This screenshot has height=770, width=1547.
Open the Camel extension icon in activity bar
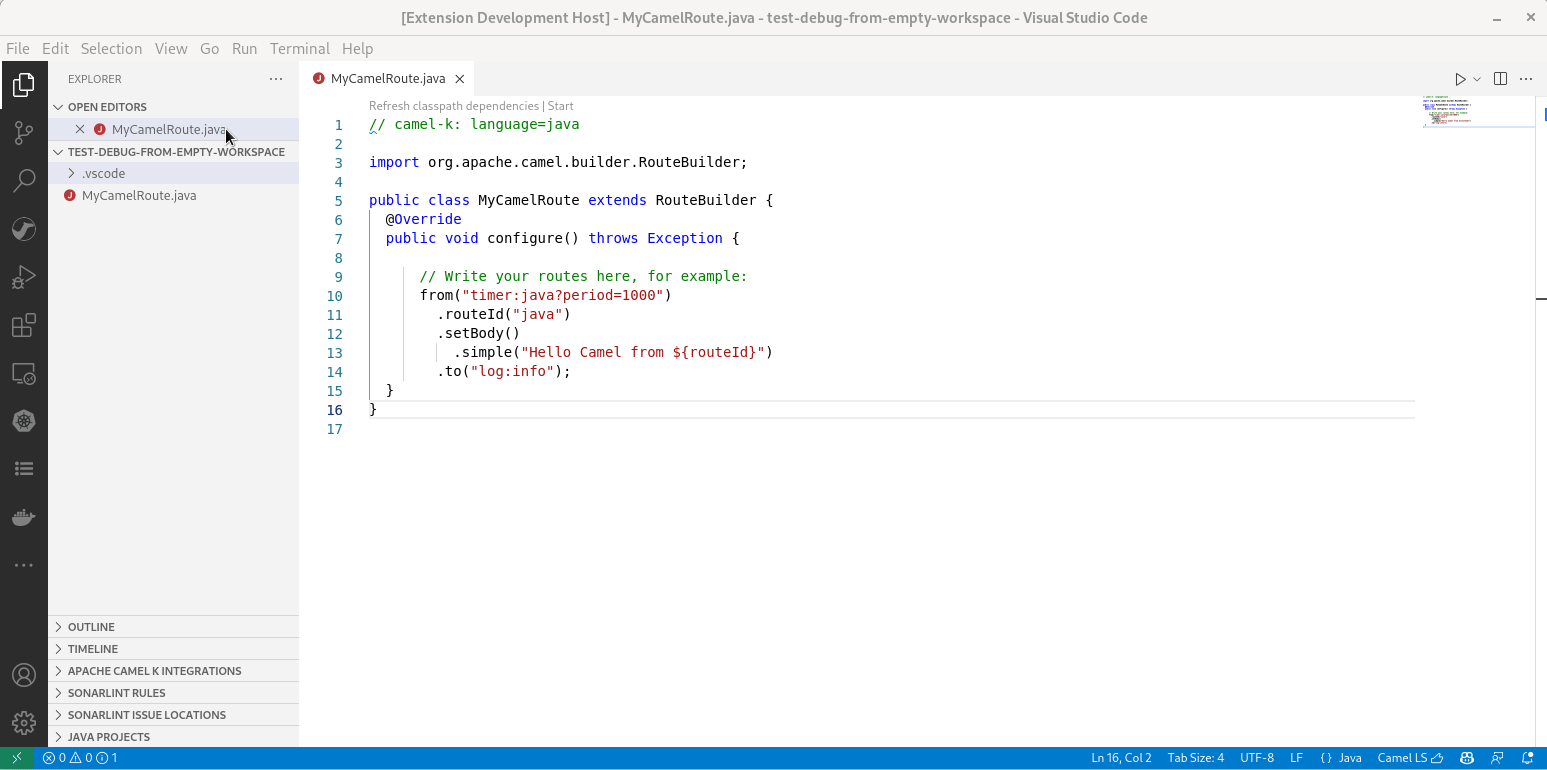(x=24, y=229)
